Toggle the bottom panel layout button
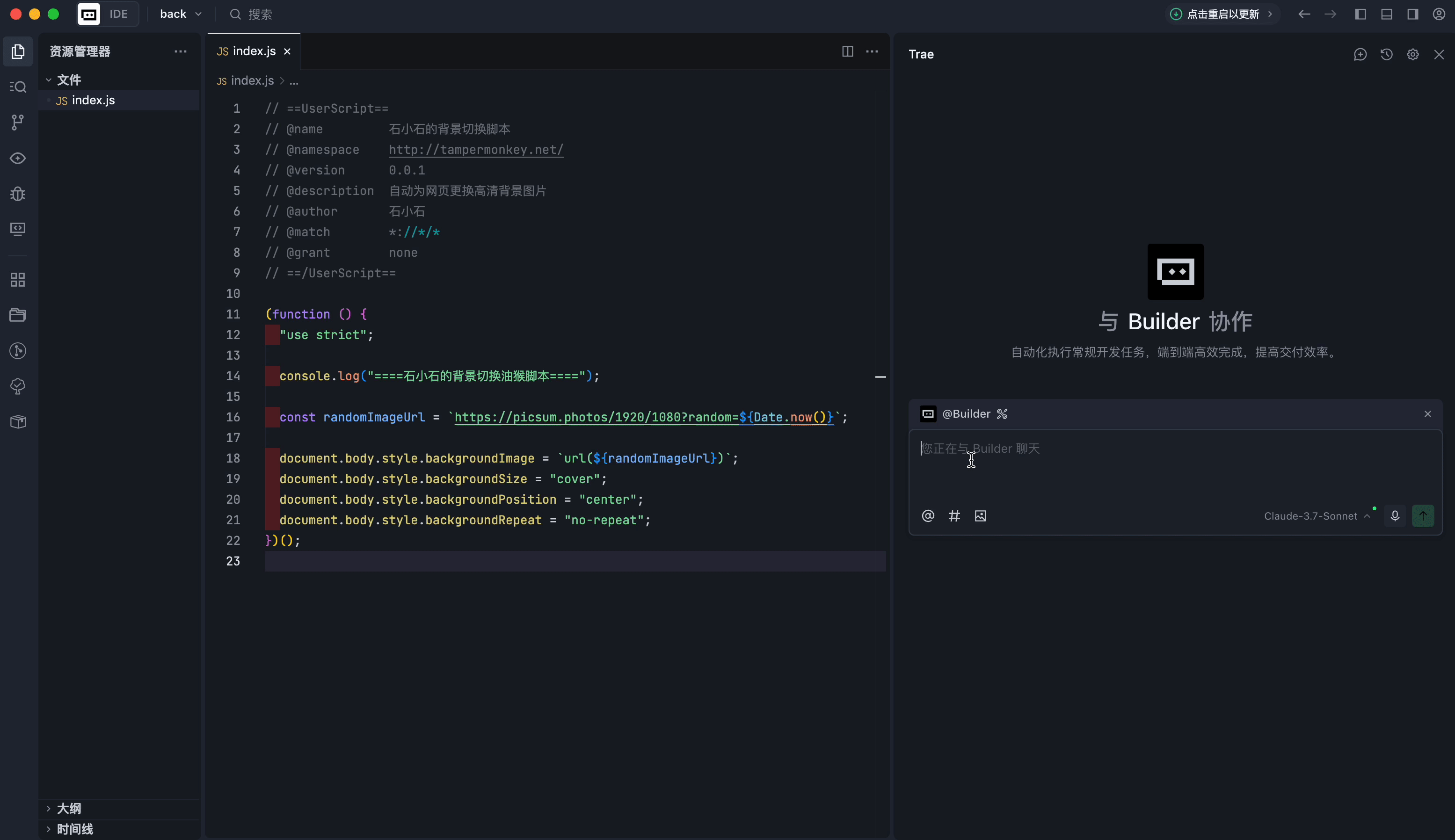The image size is (1455, 840). click(1386, 14)
